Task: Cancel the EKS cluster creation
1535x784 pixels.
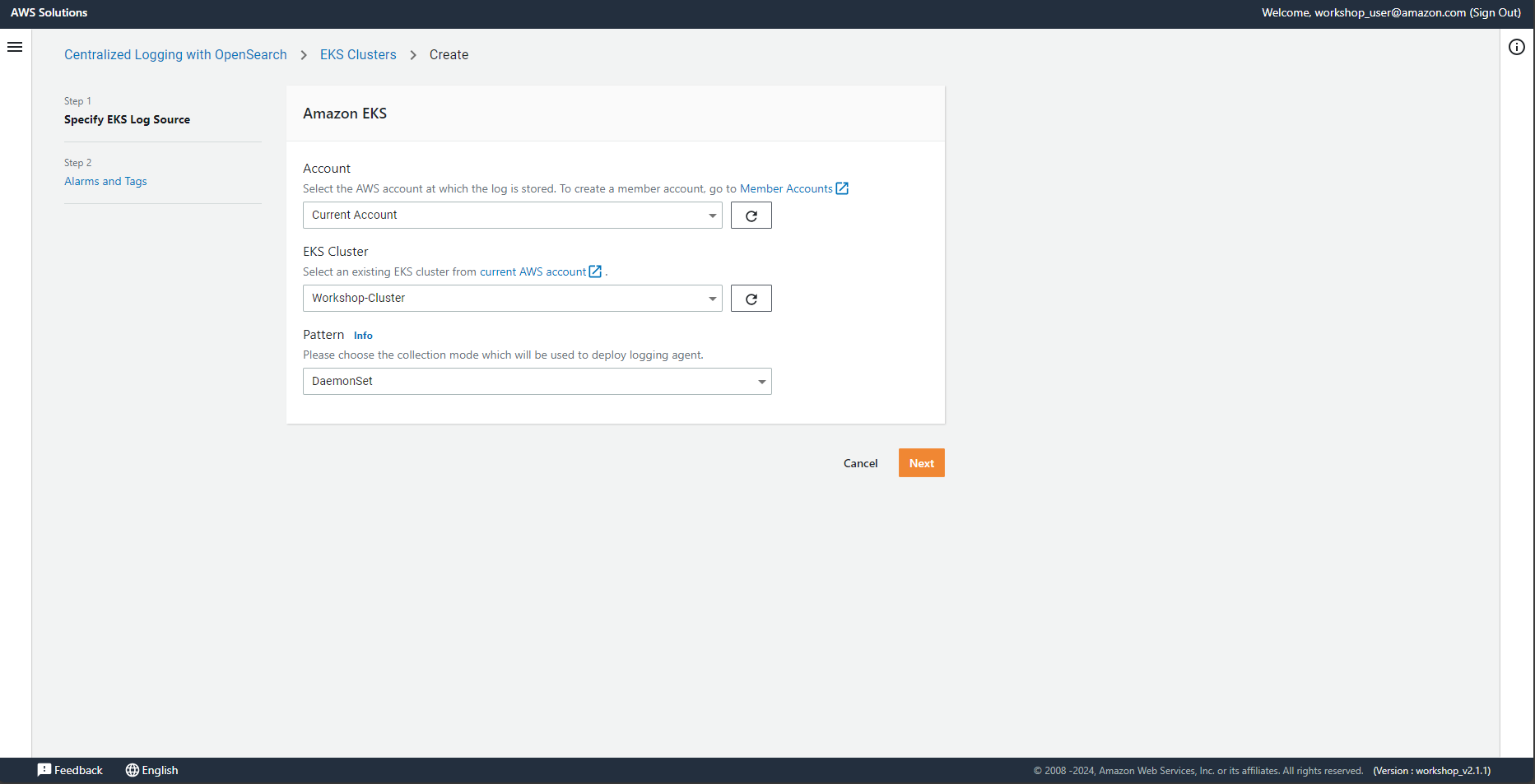Action: coord(859,462)
